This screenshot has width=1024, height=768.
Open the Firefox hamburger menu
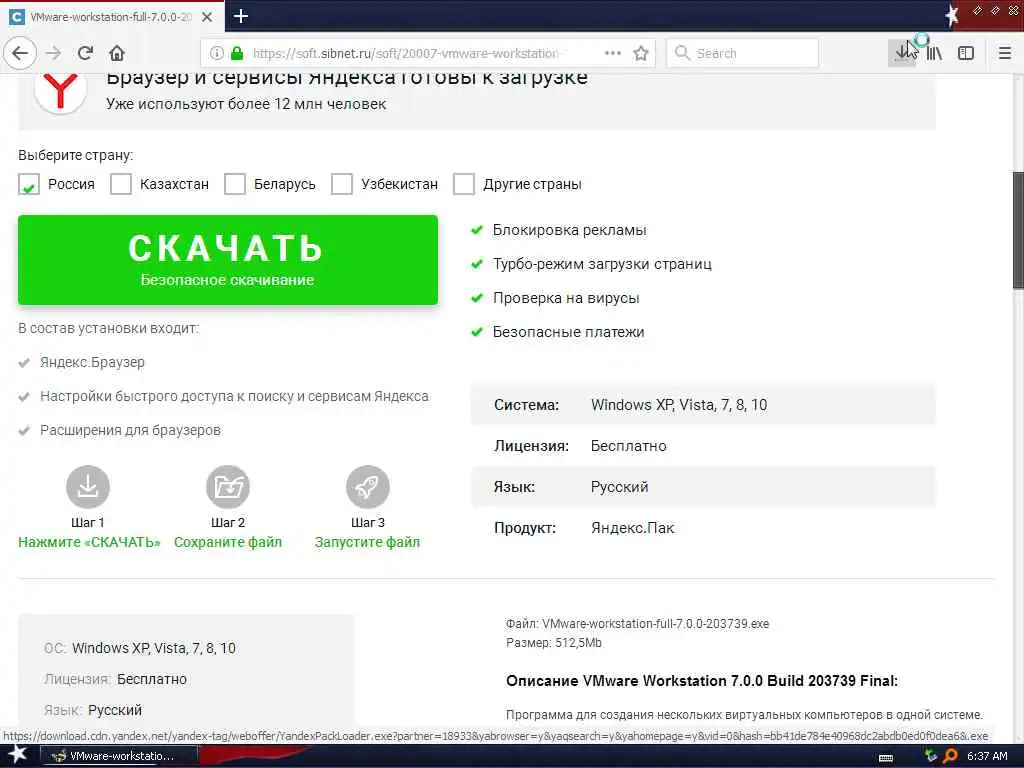1005,53
